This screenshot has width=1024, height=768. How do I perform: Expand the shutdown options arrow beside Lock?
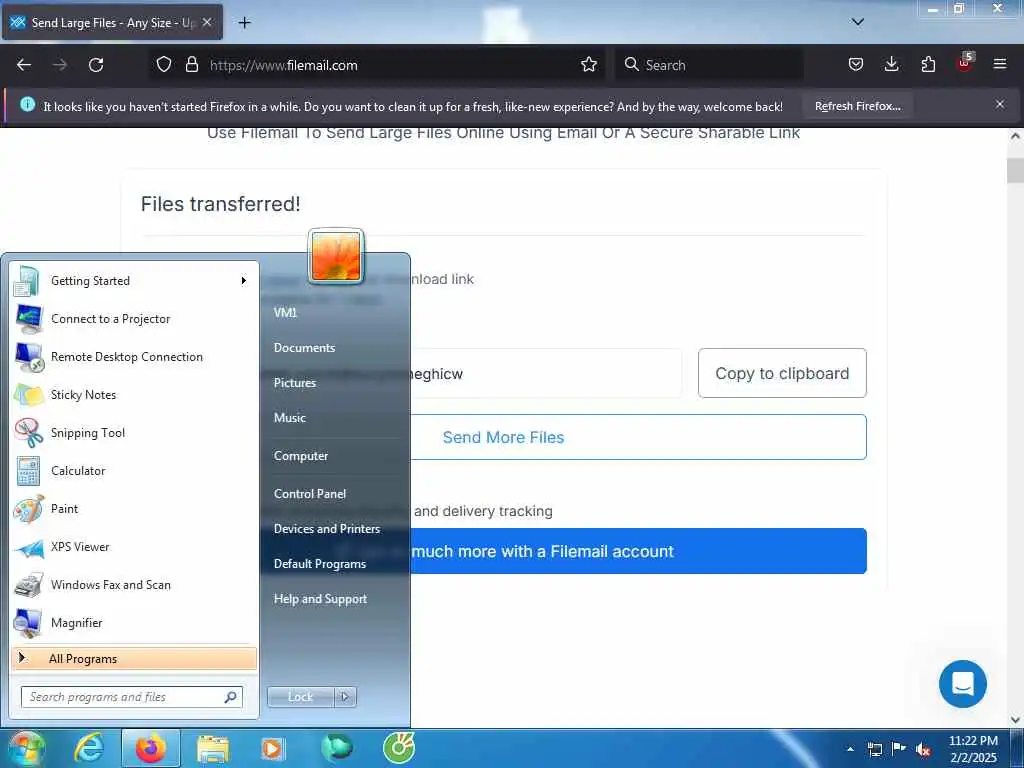345,697
